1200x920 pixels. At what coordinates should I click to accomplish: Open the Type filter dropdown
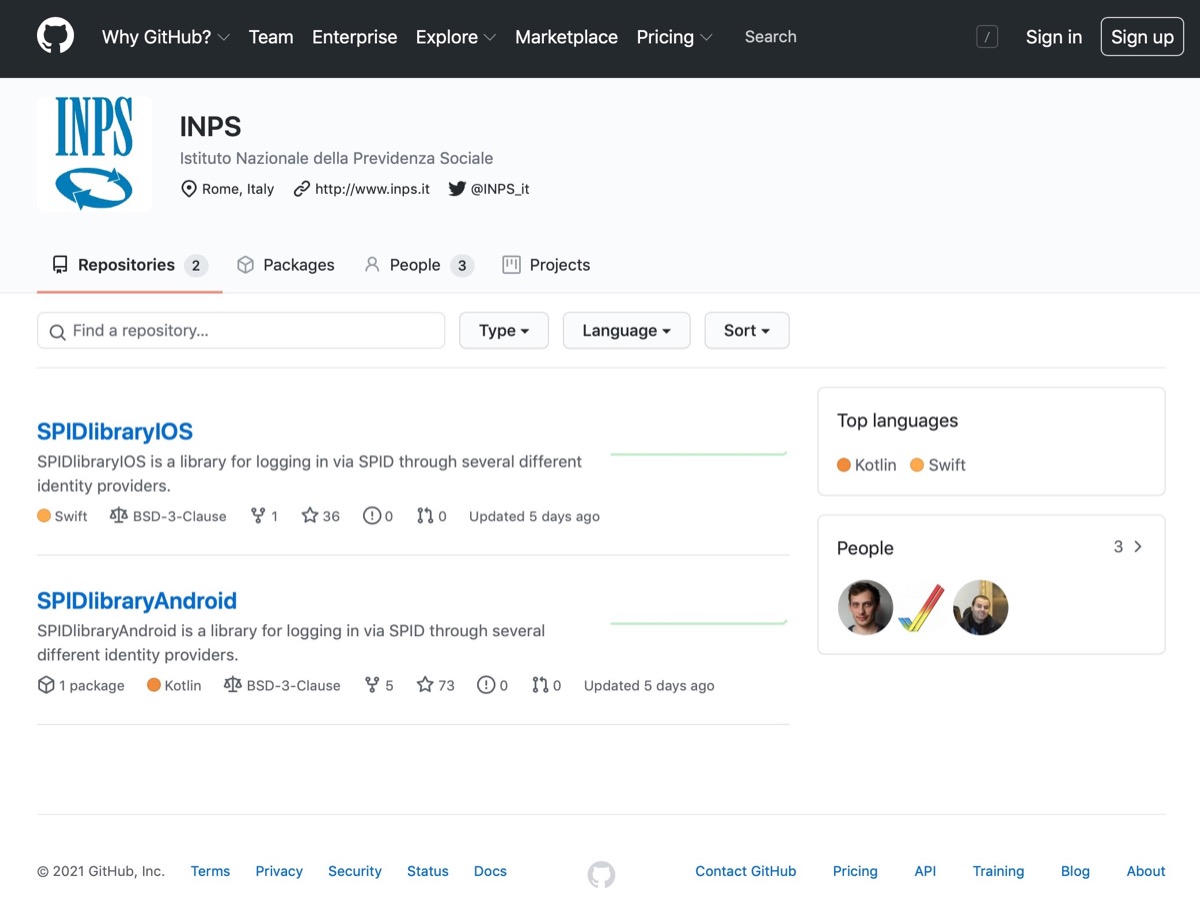tap(503, 331)
